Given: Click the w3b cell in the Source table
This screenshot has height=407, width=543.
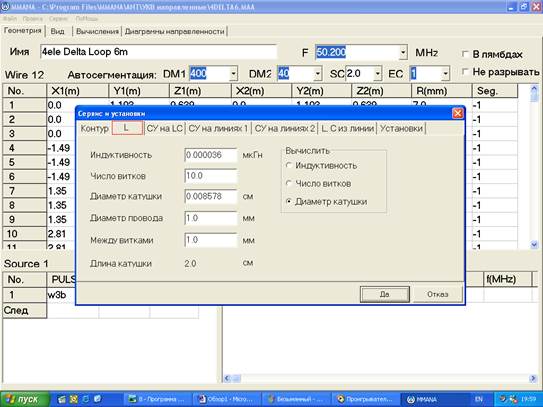Looking at the screenshot, I should tap(61, 295).
